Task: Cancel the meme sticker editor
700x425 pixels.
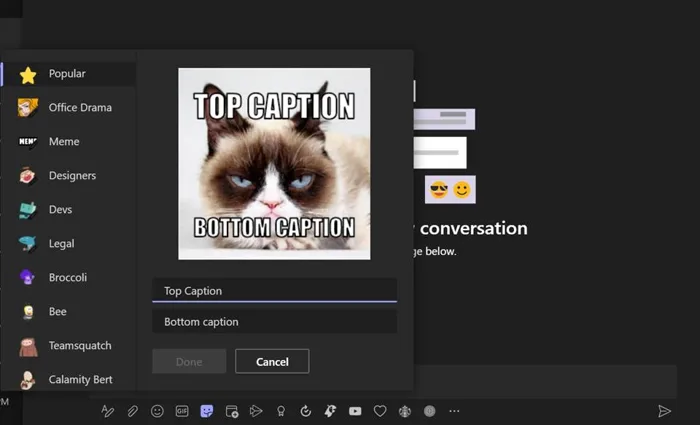Action: pyautogui.click(x=272, y=362)
